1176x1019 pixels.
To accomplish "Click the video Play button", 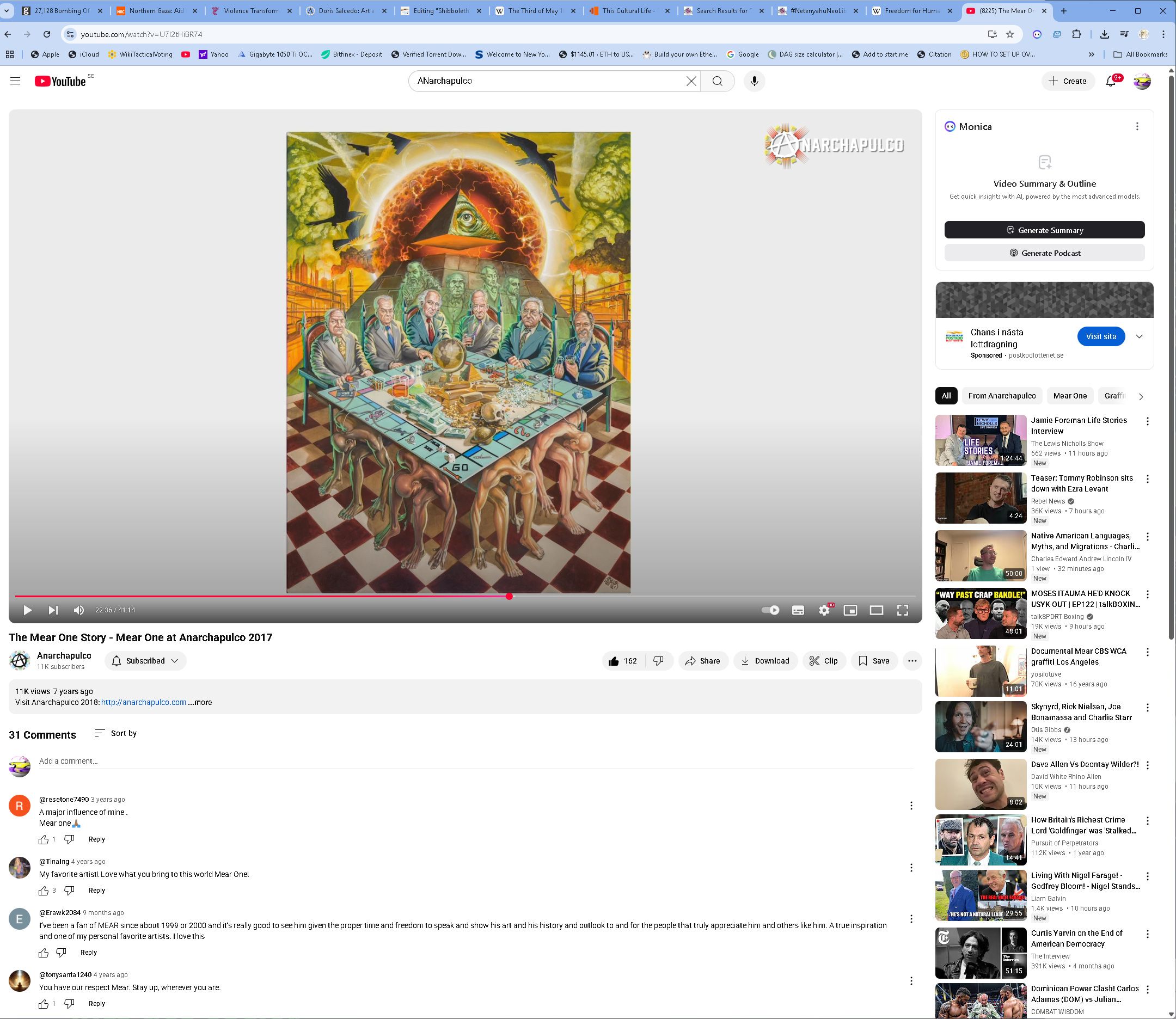I will point(27,610).
